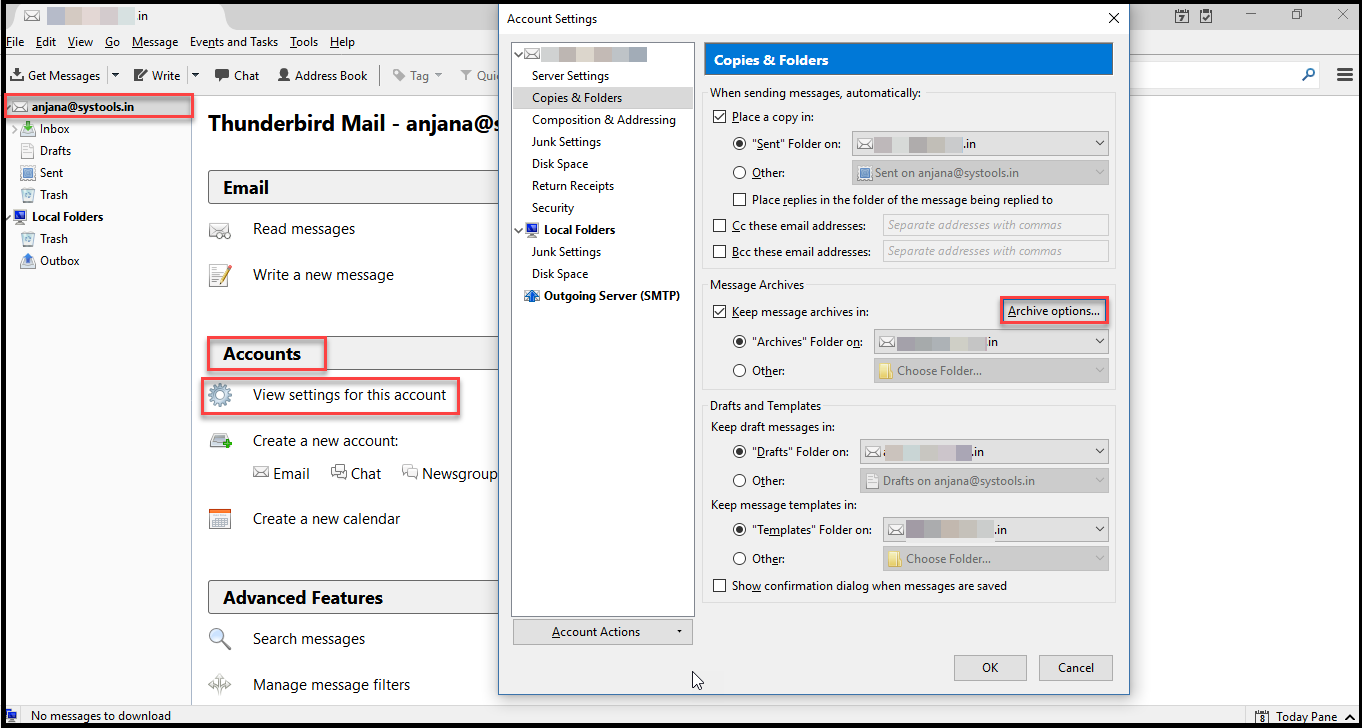Screen dimensions: 1362x728
Task: Open the Address Book
Action: 322,76
